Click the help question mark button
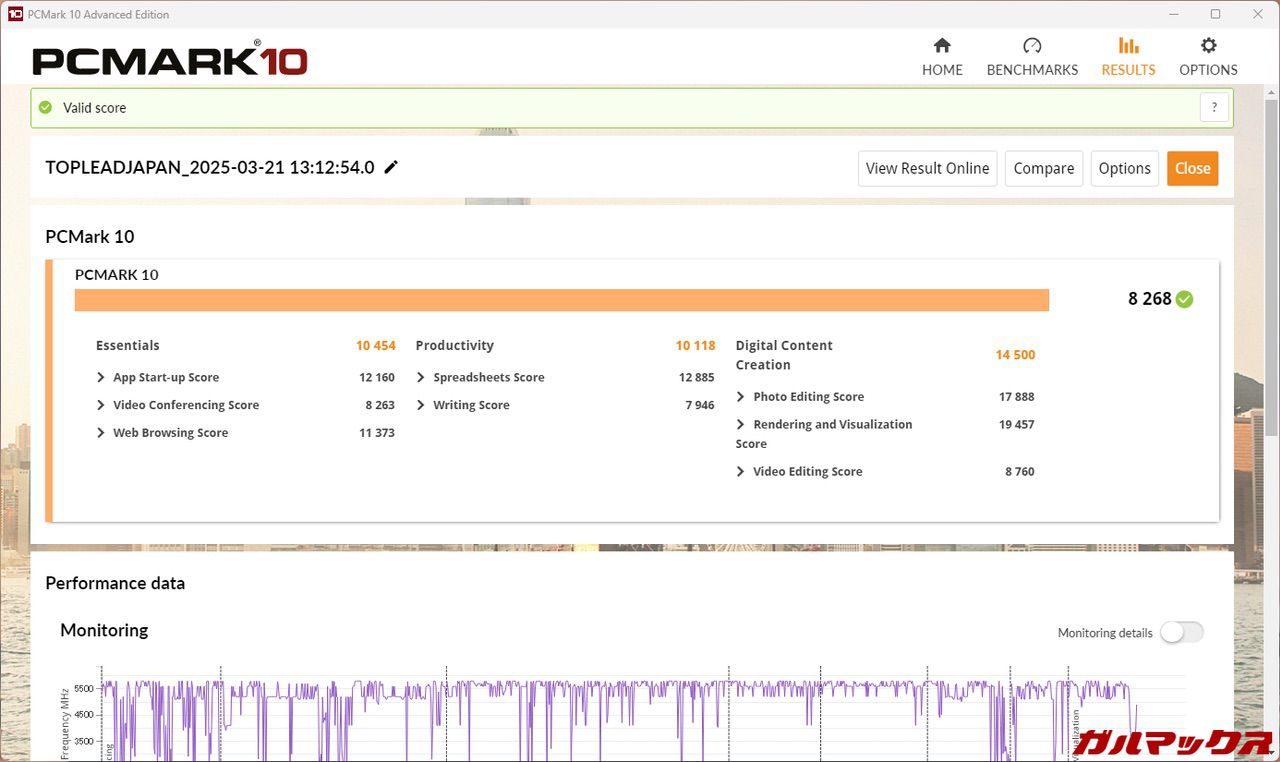Image resolution: width=1280 pixels, height=762 pixels. pyautogui.click(x=1214, y=108)
